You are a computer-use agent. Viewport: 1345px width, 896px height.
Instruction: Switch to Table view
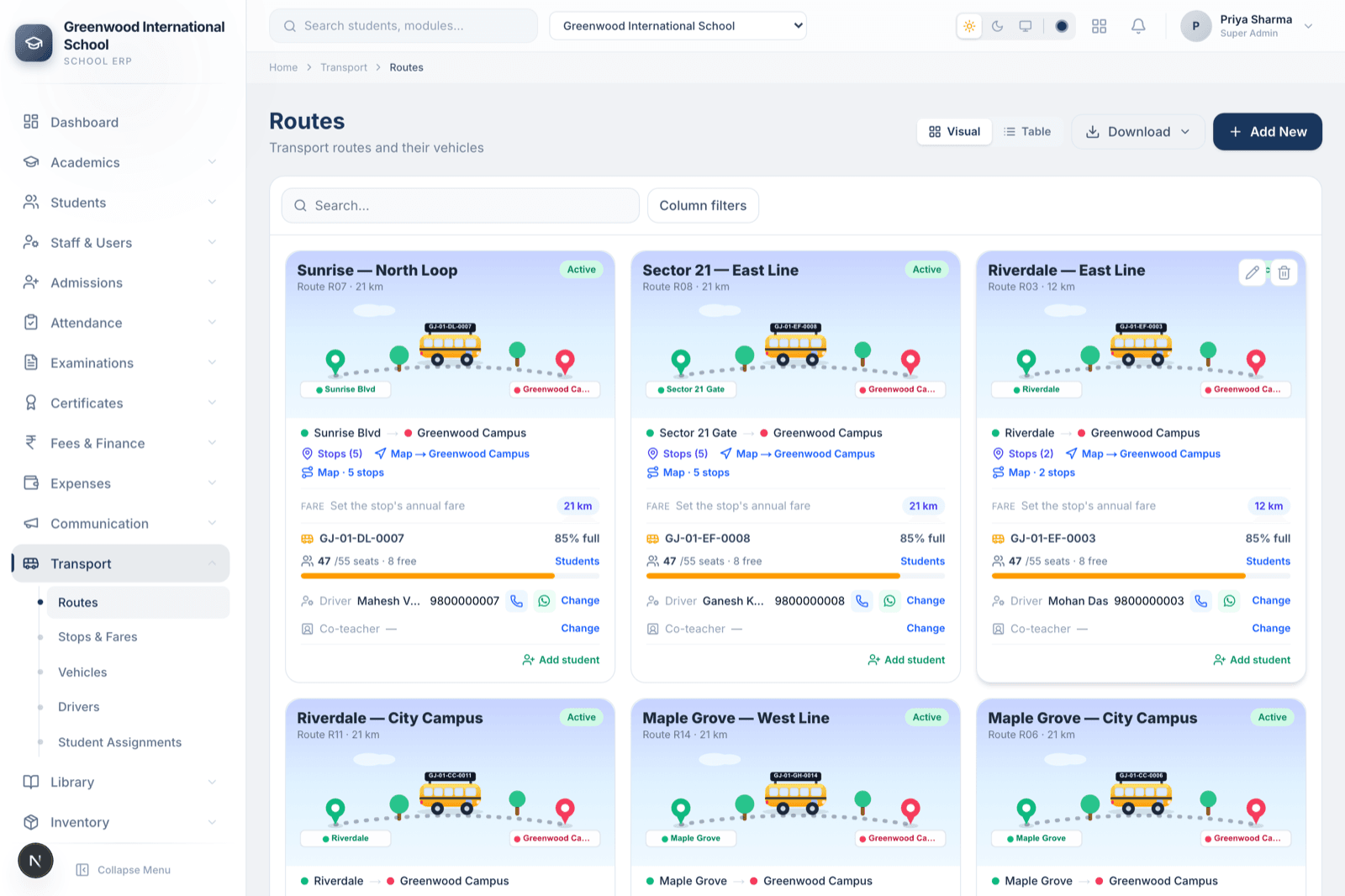click(x=1027, y=132)
